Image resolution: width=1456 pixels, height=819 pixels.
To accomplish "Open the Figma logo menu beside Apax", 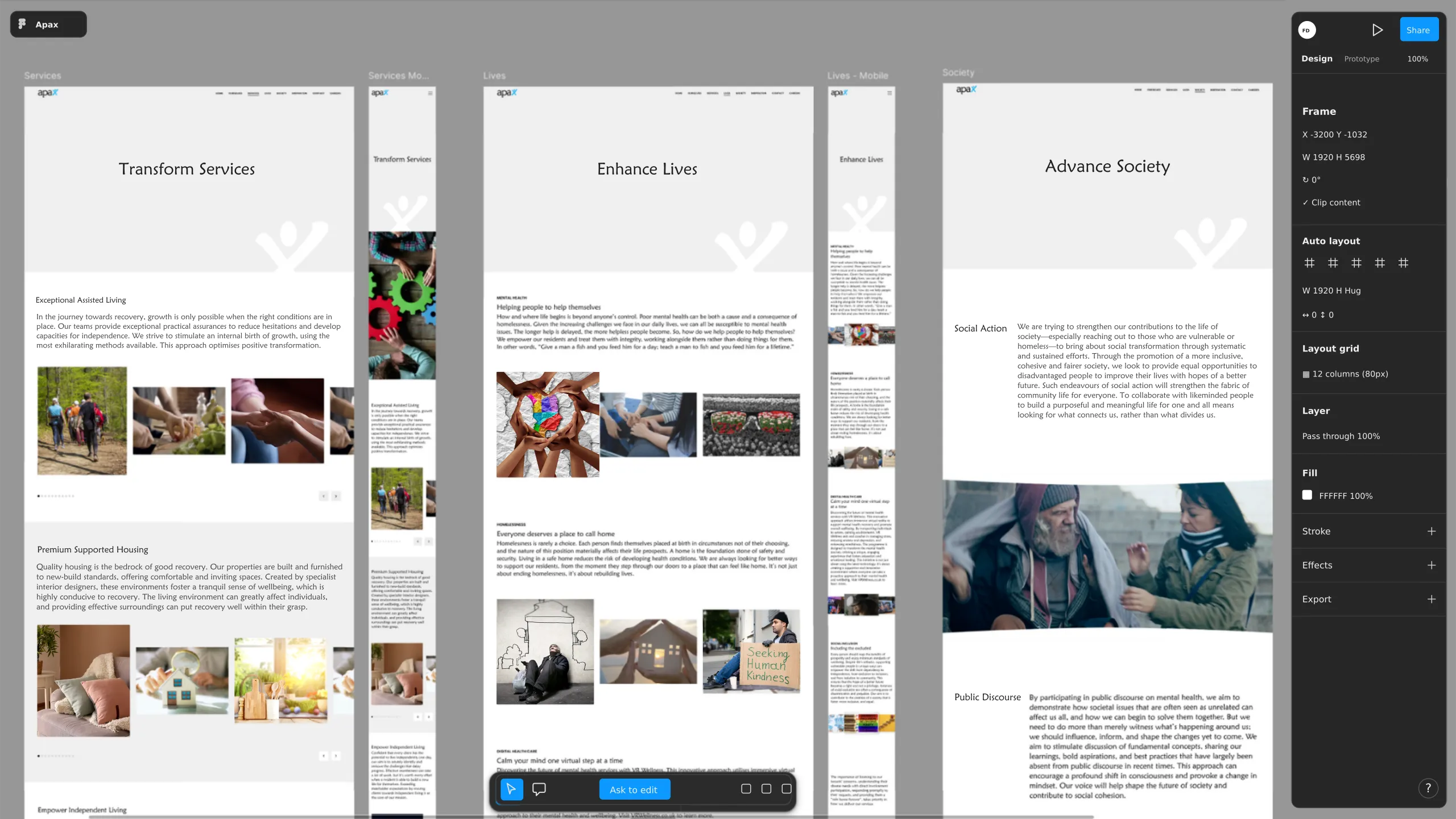I will (22, 24).
